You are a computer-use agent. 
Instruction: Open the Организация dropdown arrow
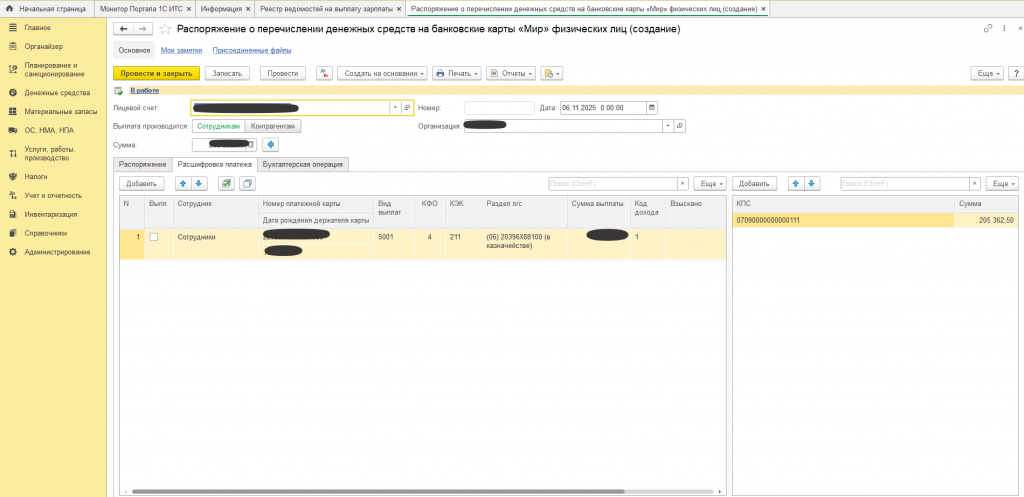[x=668, y=126]
